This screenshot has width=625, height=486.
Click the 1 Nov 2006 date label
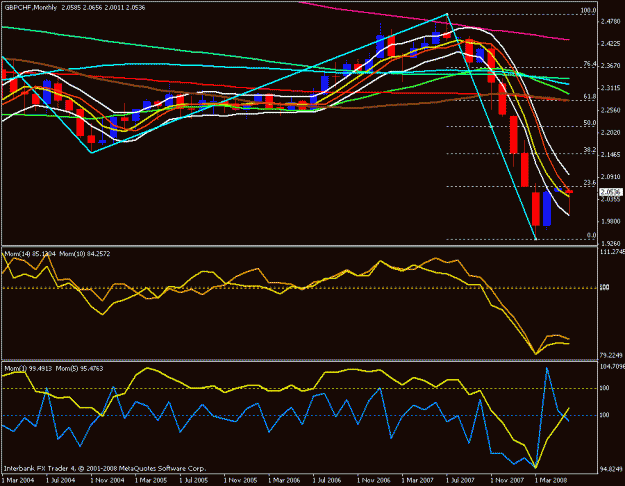pos(372,480)
